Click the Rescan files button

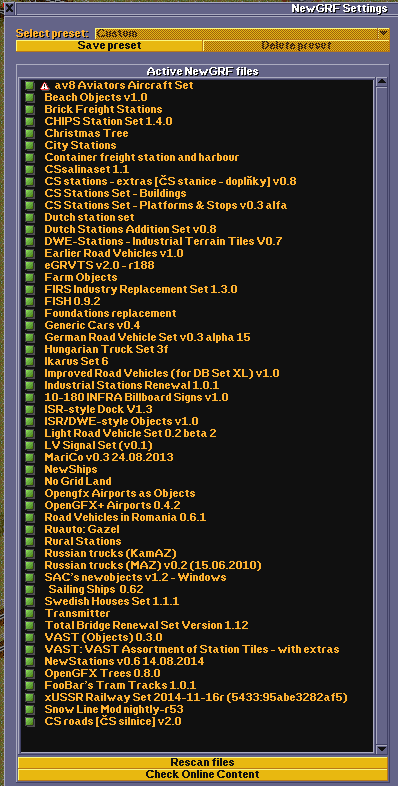[x=203, y=762]
